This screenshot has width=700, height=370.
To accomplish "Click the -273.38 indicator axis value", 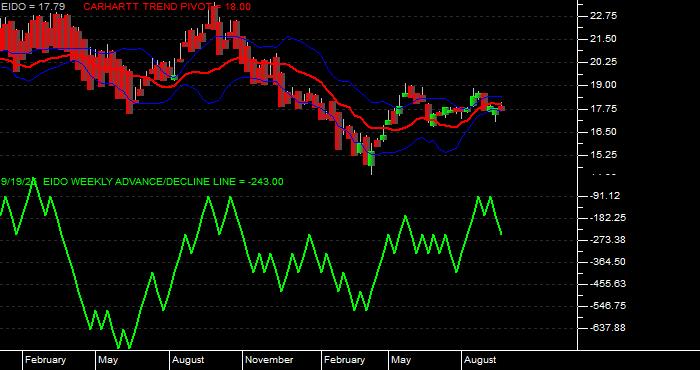I will (x=607, y=240).
